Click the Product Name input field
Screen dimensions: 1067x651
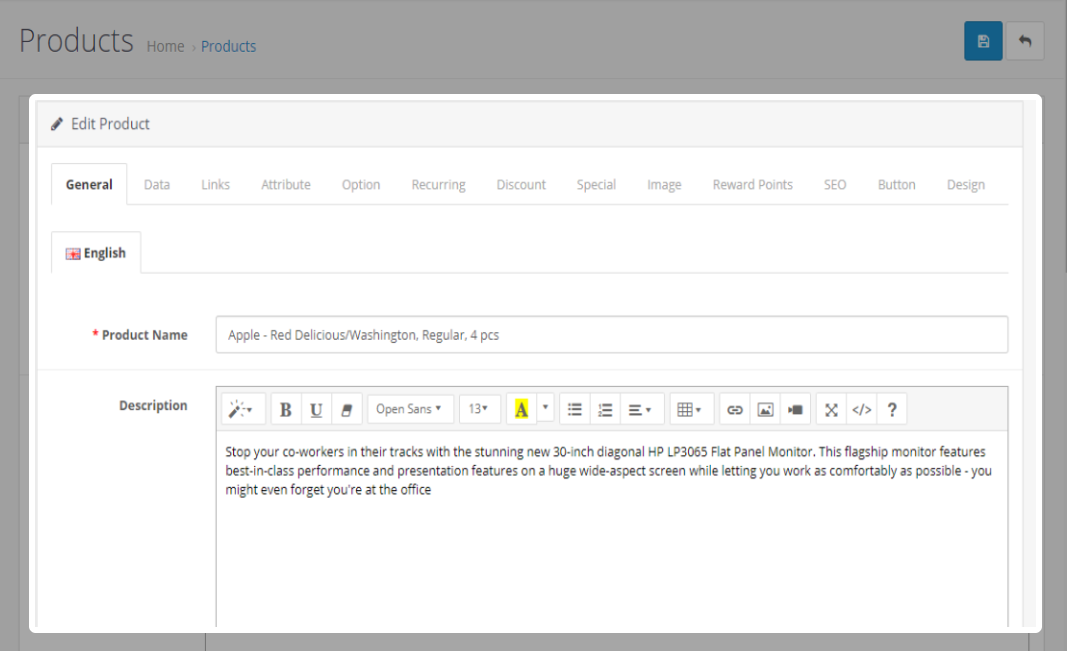click(611, 335)
